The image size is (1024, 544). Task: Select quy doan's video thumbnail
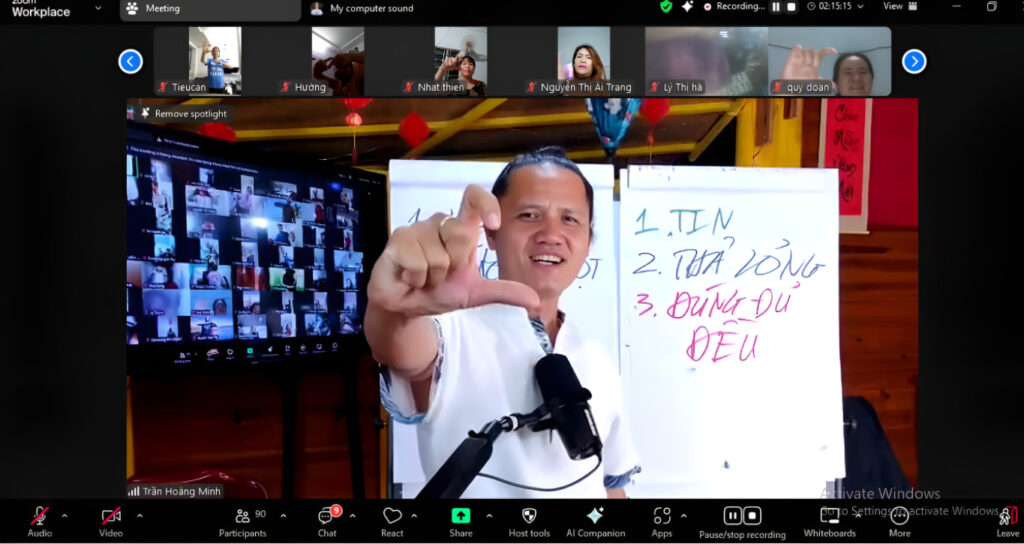(x=829, y=61)
